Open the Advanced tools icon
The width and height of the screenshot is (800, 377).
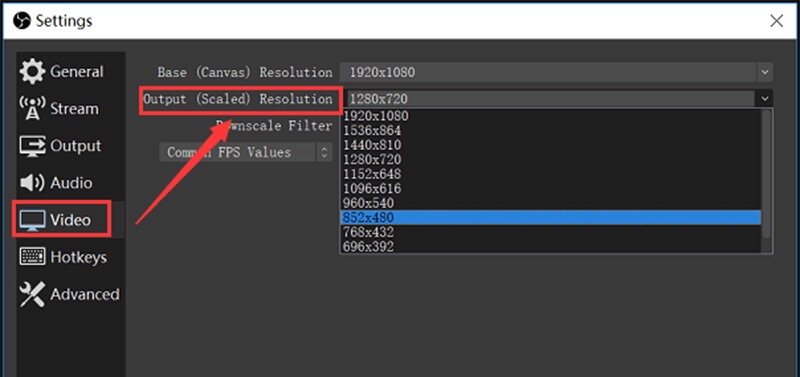32,294
